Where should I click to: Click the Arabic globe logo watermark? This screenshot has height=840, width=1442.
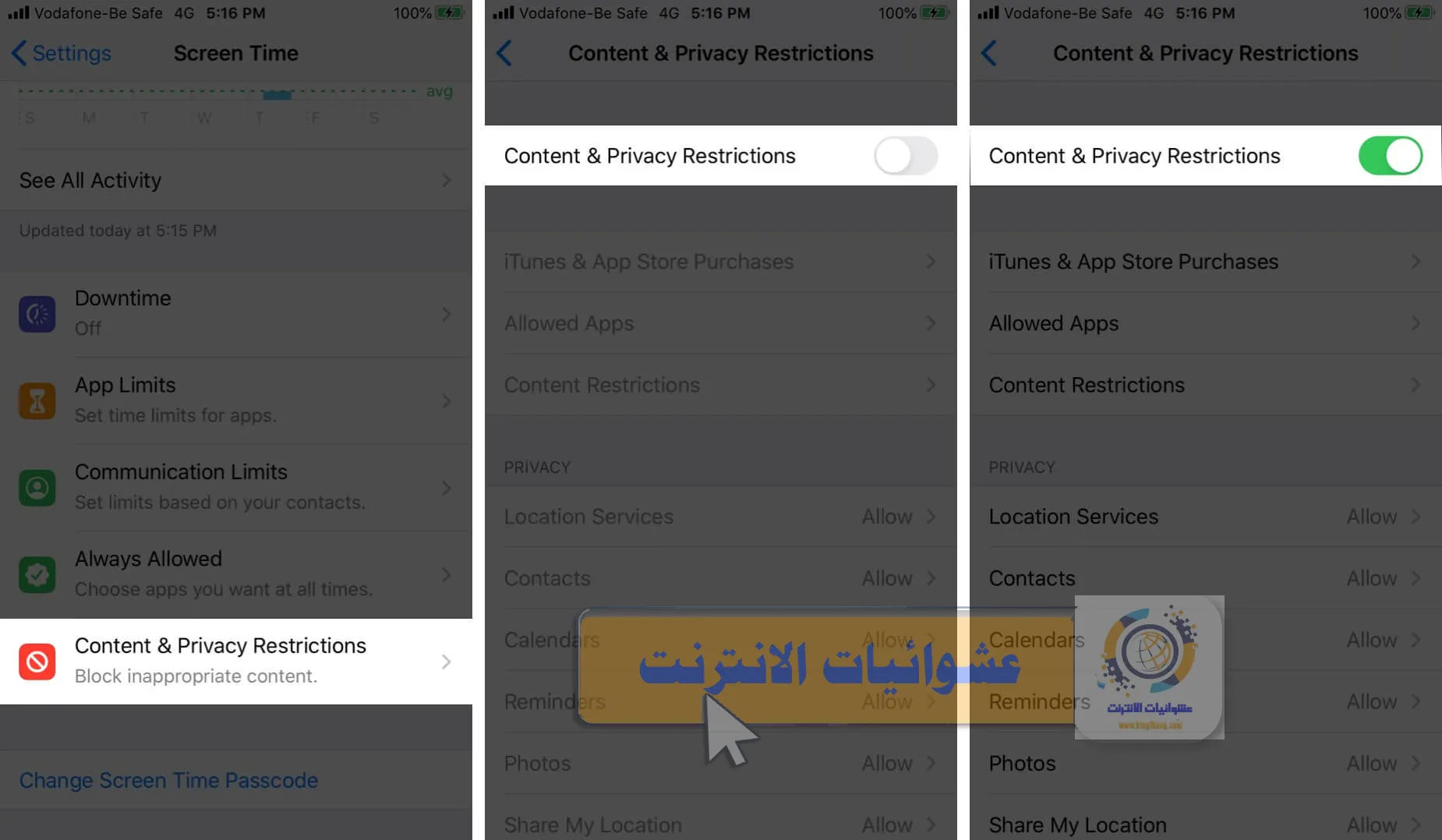(x=1149, y=668)
